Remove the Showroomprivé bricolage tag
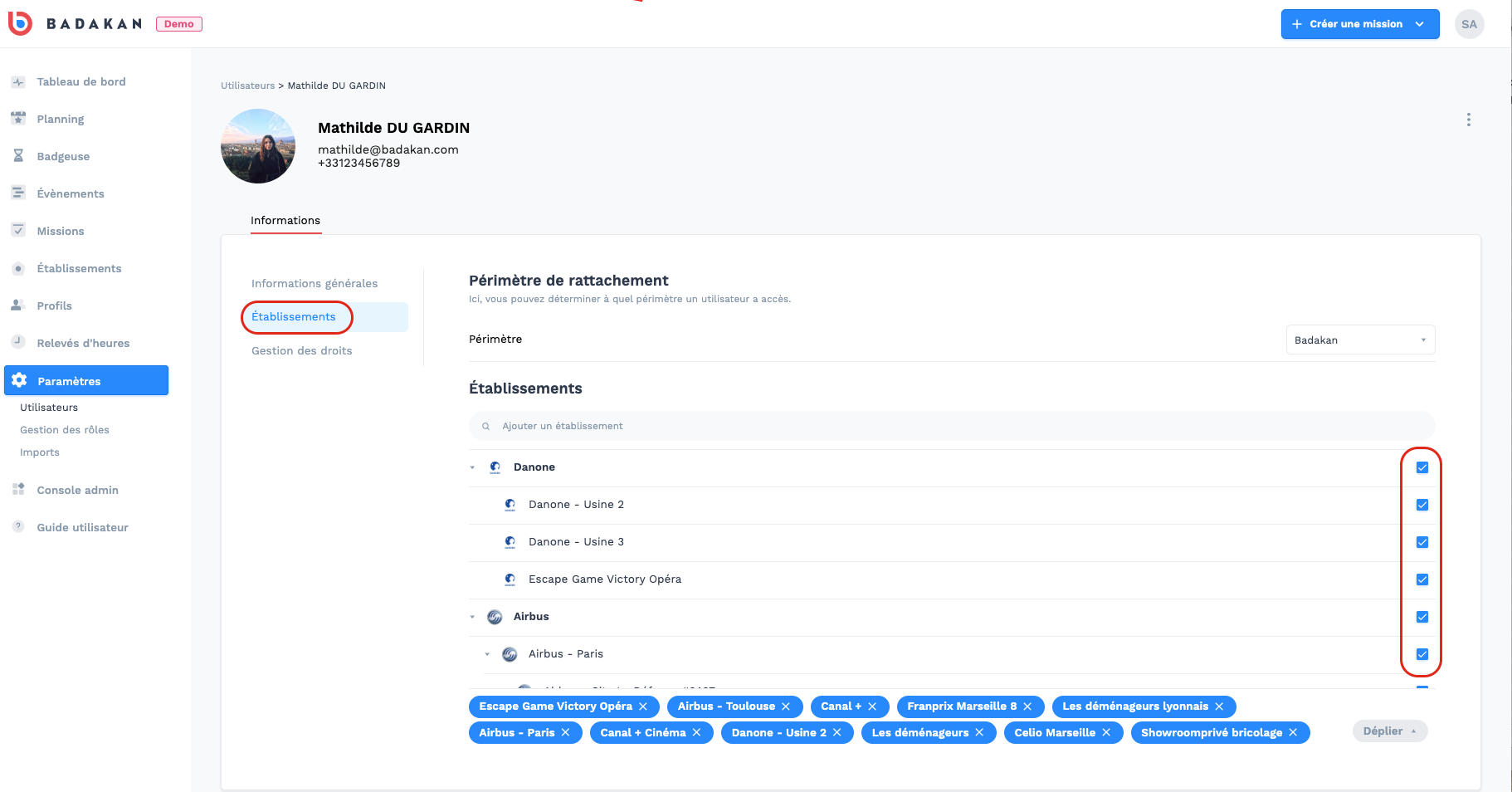Image resolution: width=1512 pixels, height=792 pixels. [x=1293, y=732]
